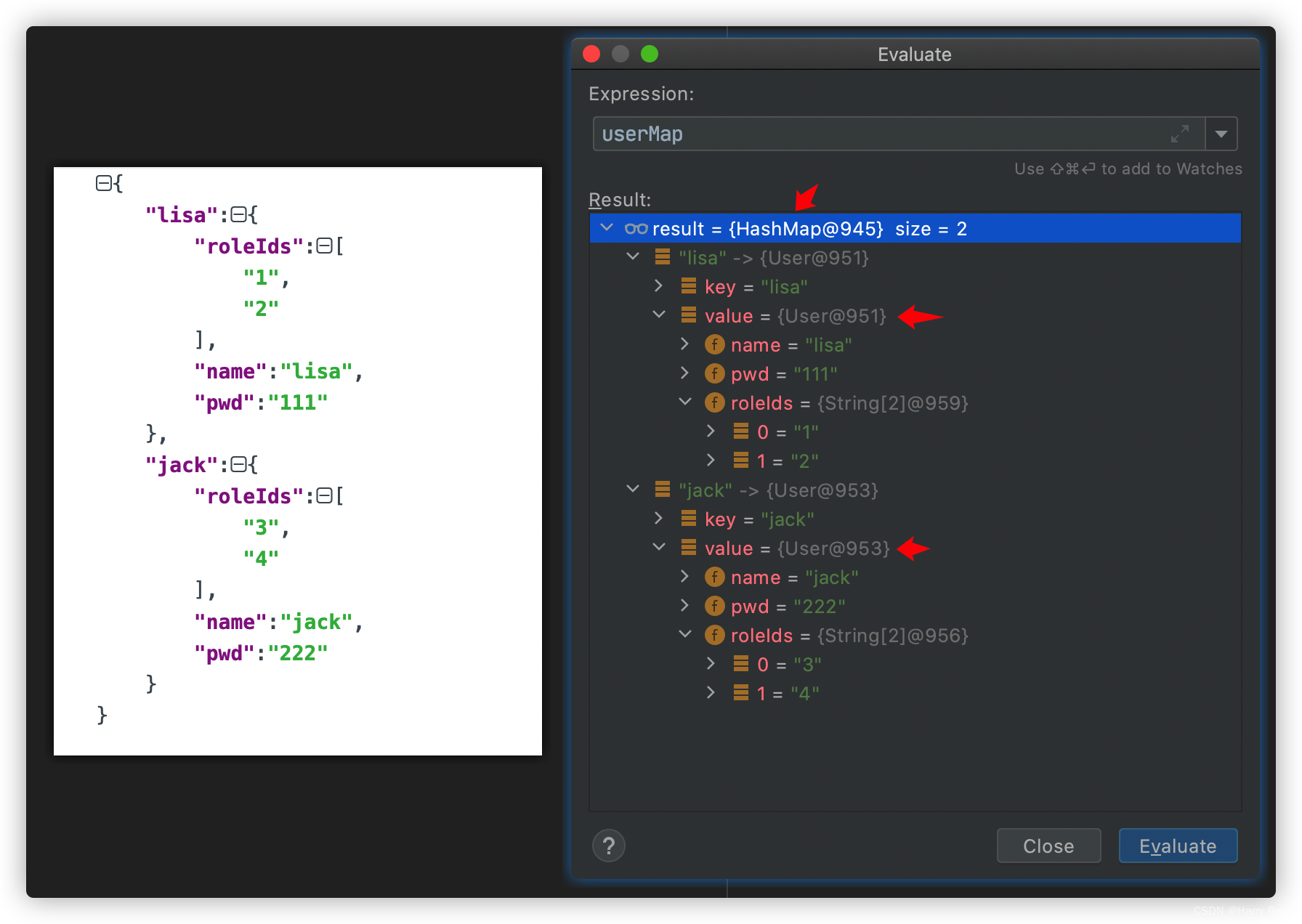Expand the name = "jack" field
The image size is (1302, 924).
(x=684, y=577)
